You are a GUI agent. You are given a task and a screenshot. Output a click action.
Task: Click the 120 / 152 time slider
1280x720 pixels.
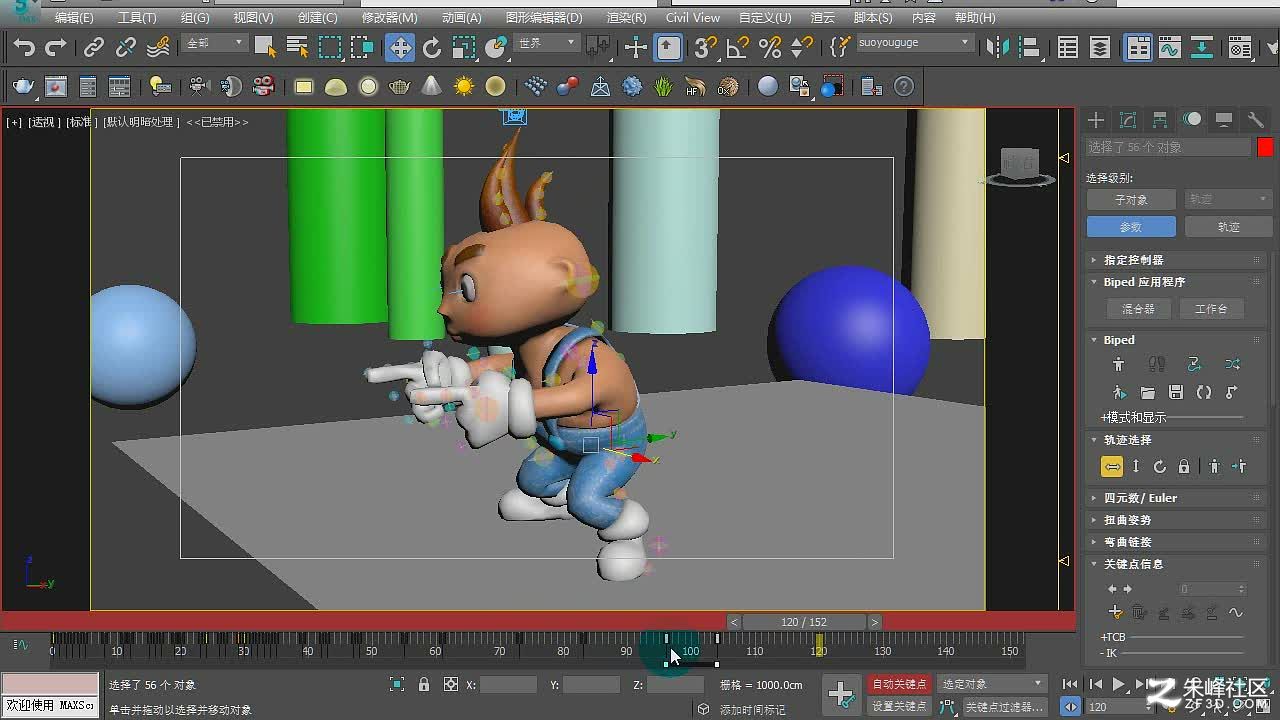click(x=804, y=622)
